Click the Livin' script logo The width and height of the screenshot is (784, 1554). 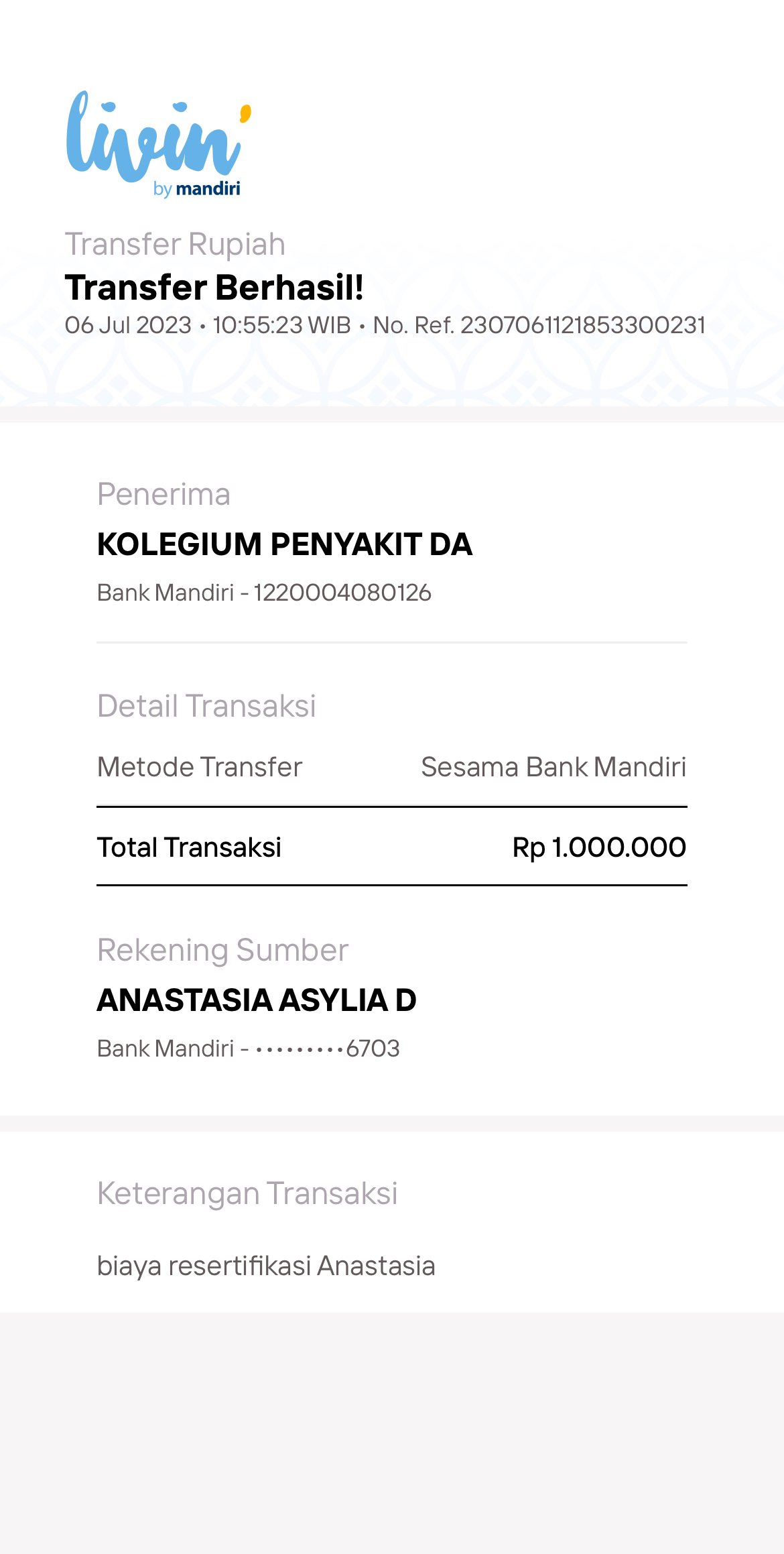click(154, 137)
